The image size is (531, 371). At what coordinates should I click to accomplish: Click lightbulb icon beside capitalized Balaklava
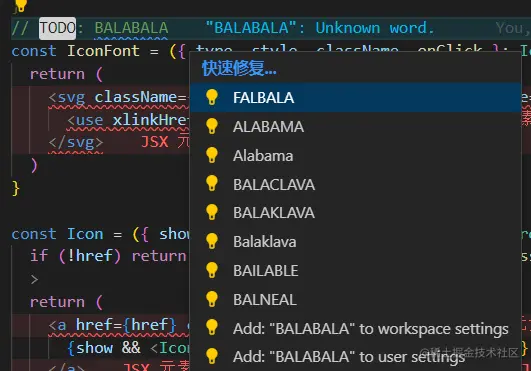tap(212, 241)
